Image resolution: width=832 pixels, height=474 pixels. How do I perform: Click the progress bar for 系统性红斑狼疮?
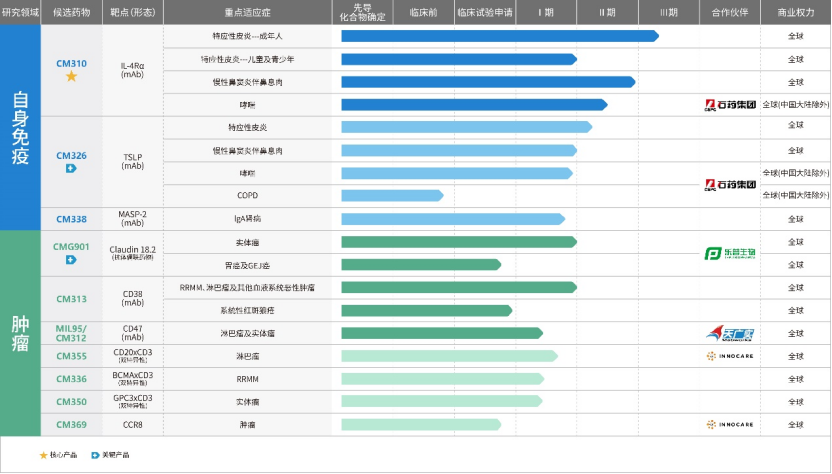pos(427,310)
